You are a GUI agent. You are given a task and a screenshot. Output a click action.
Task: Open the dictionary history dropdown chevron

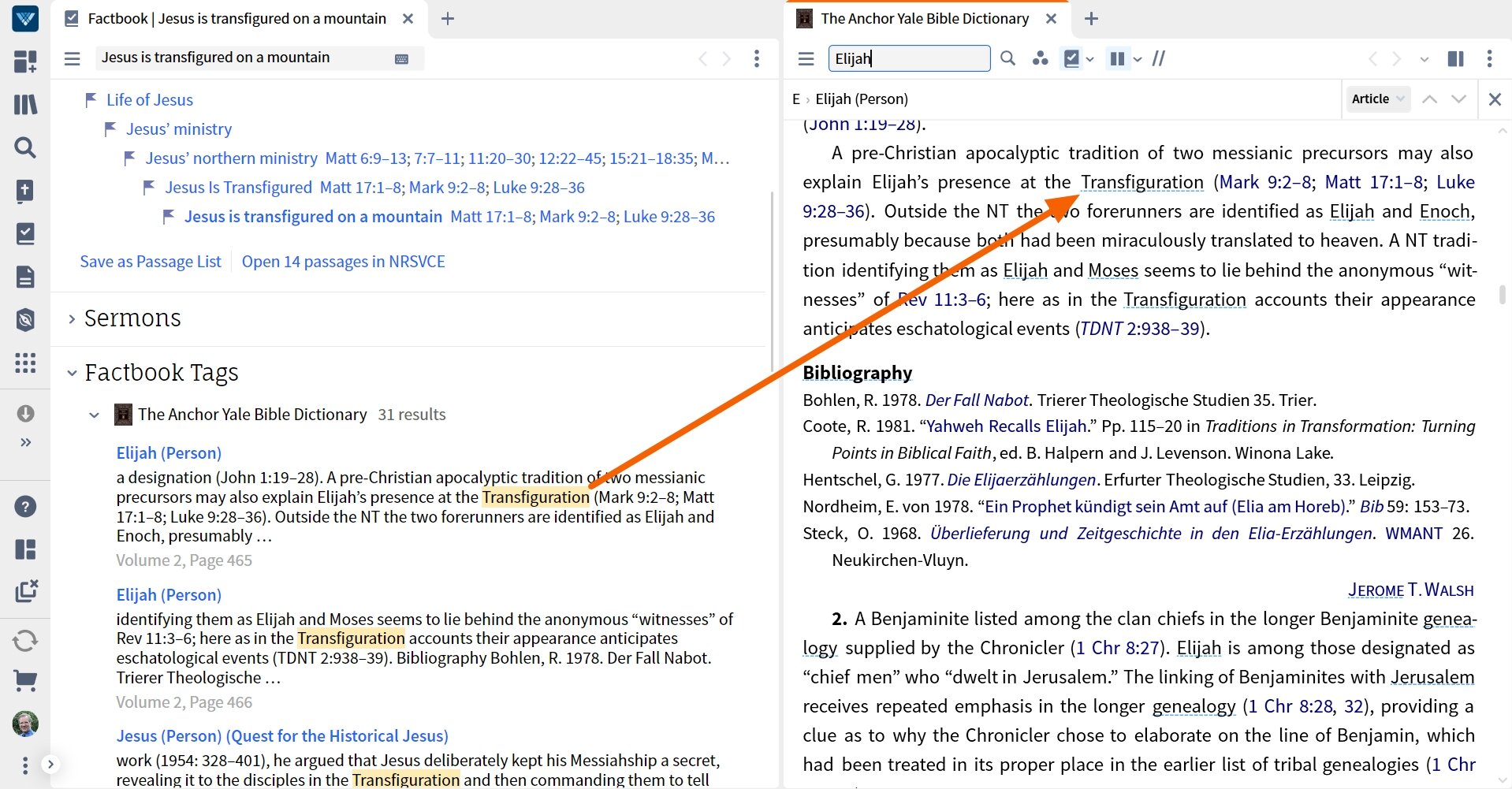[x=1424, y=59]
